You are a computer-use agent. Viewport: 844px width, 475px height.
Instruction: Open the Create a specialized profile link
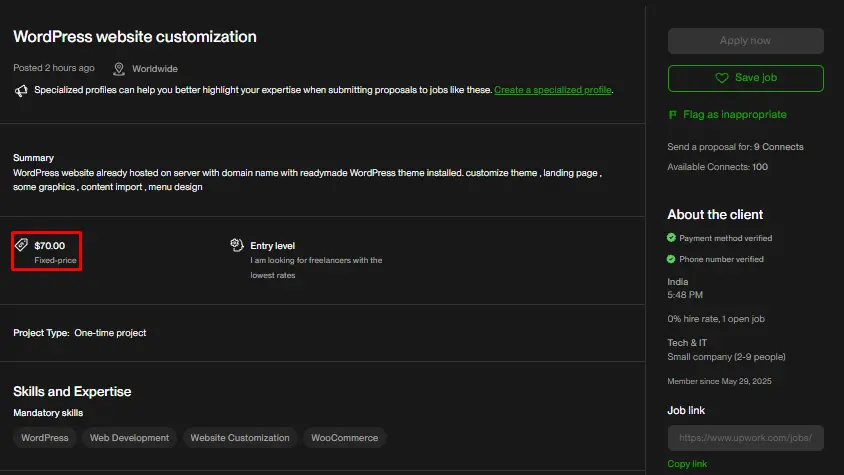point(552,90)
